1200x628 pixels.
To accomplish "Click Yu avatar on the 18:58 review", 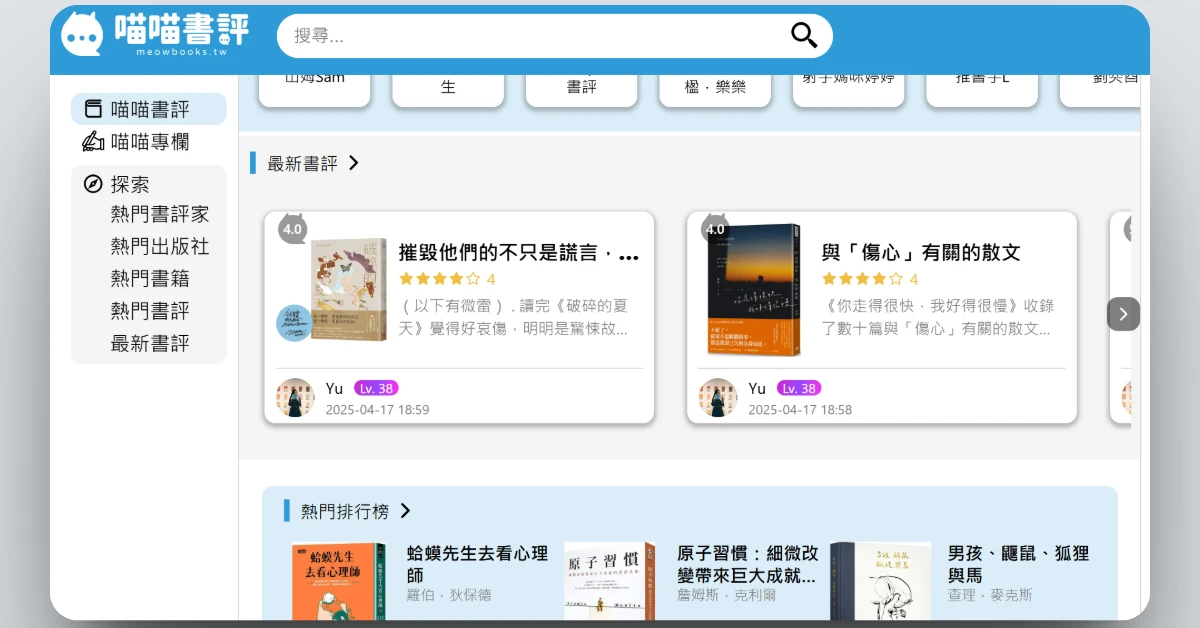I will pyautogui.click(x=718, y=398).
